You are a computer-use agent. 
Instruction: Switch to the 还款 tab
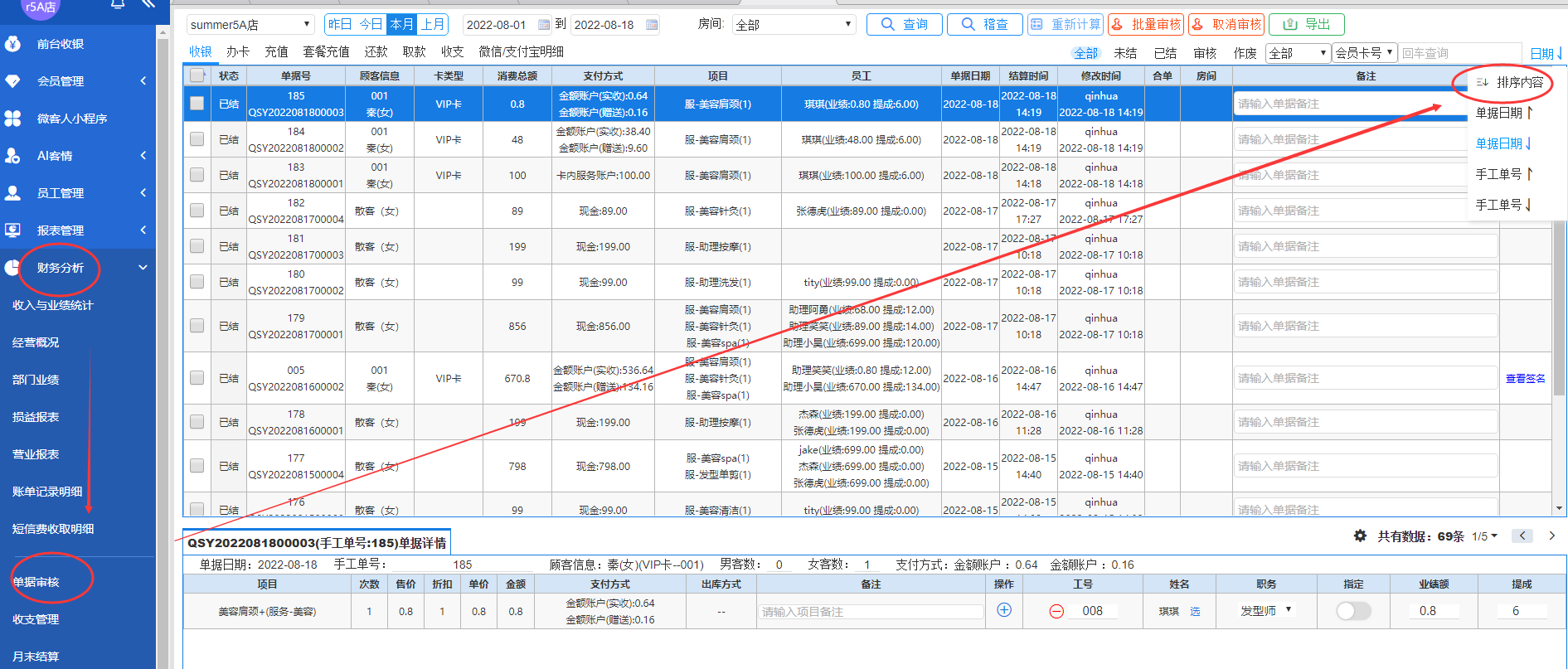(376, 51)
